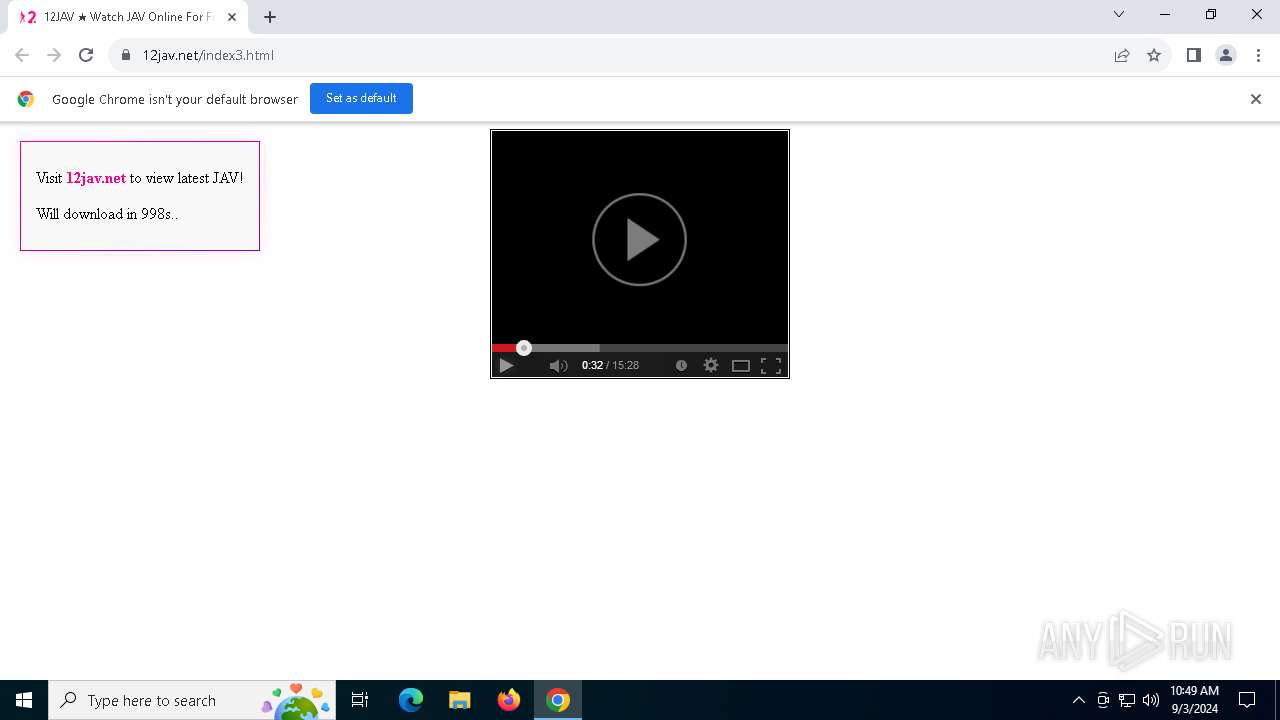Click the large play button on the video
The height and width of the screenshot is (720, 1280).
point(639,240)
